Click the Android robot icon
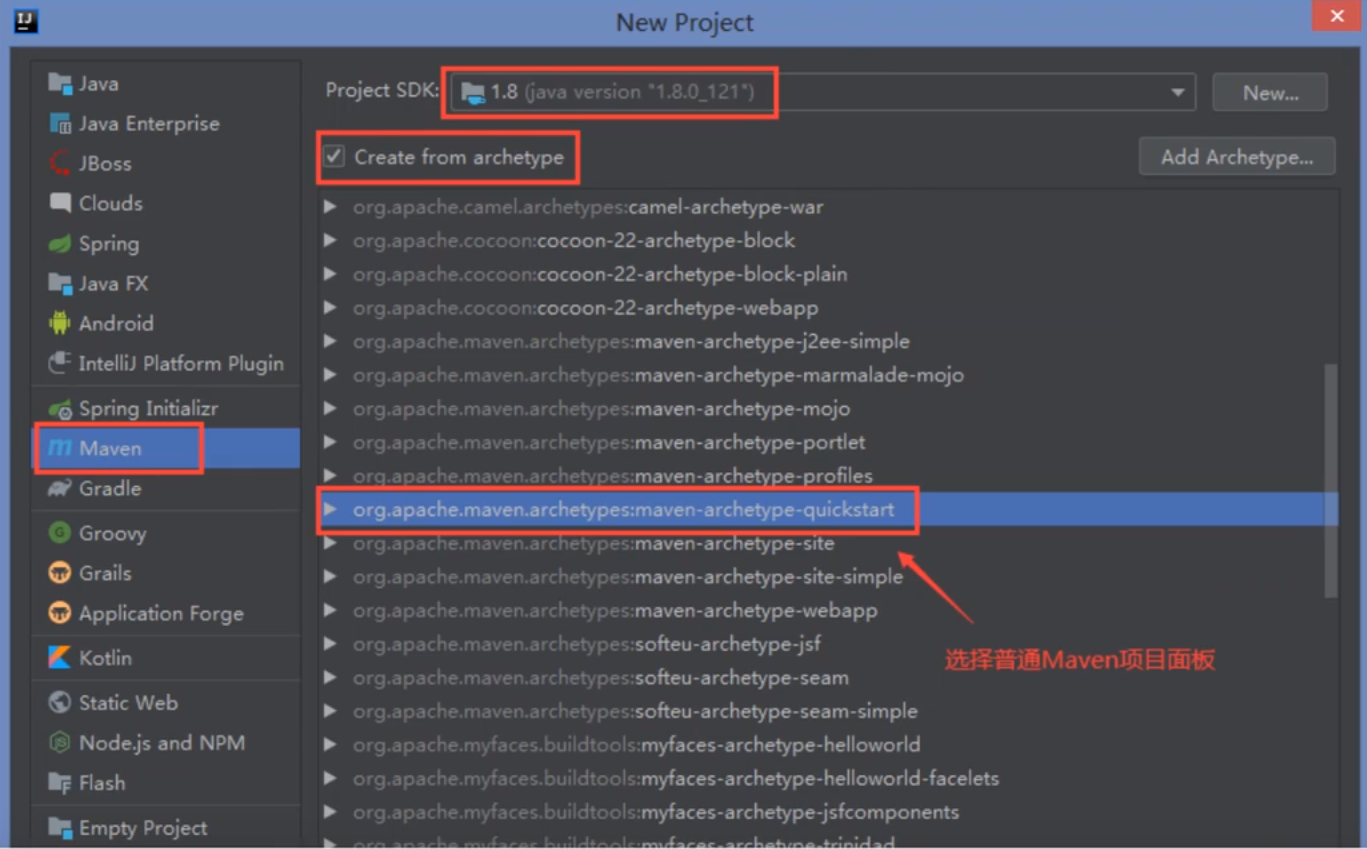The height and width of the screenshot is (849, 1367). tap(60, 323)
